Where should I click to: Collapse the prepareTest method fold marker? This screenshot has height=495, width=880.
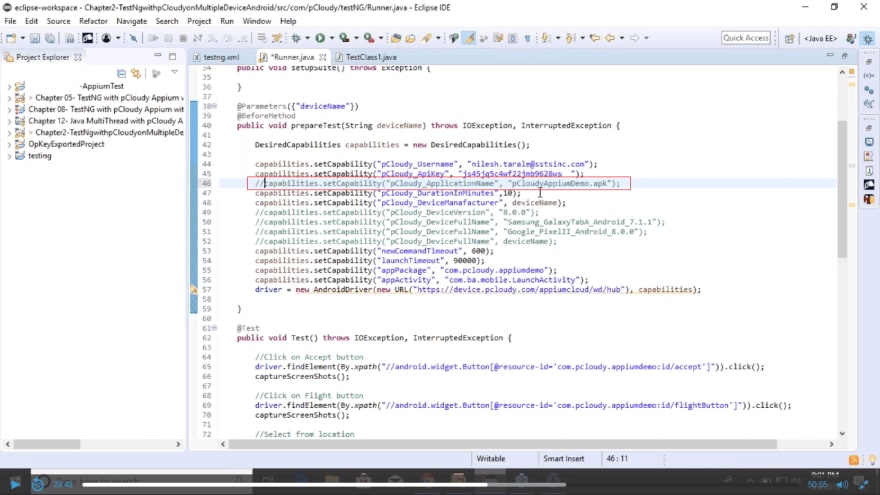[214, 106]
